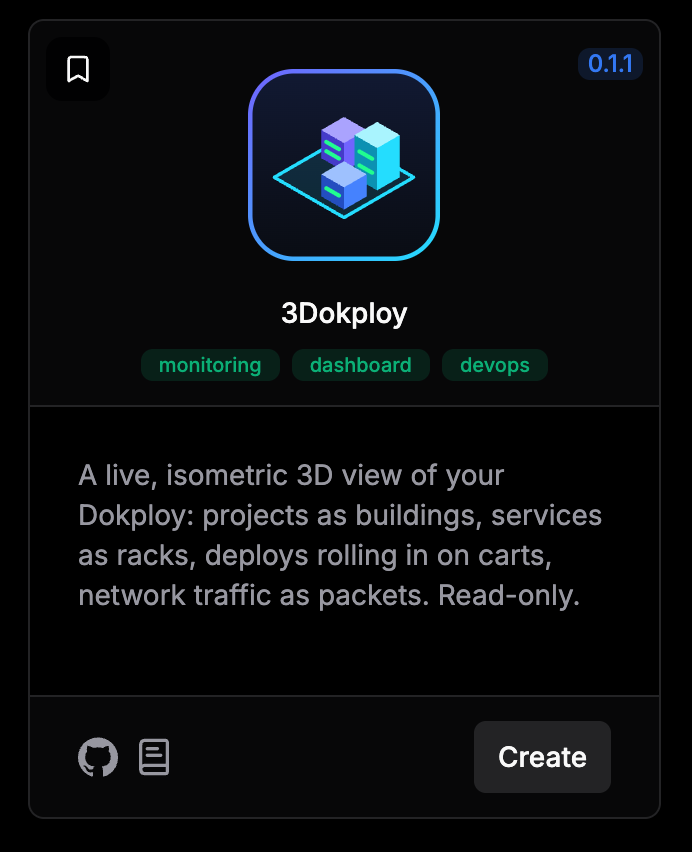Click the 0.1.1 version badge
692x852 pixels.
coord(611,64)
